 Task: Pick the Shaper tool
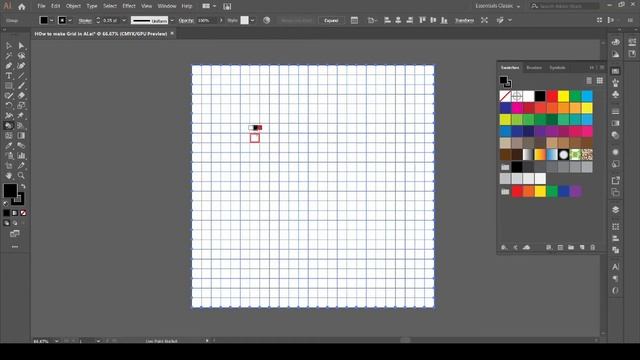pyautogui.click(x=9, y=96)
